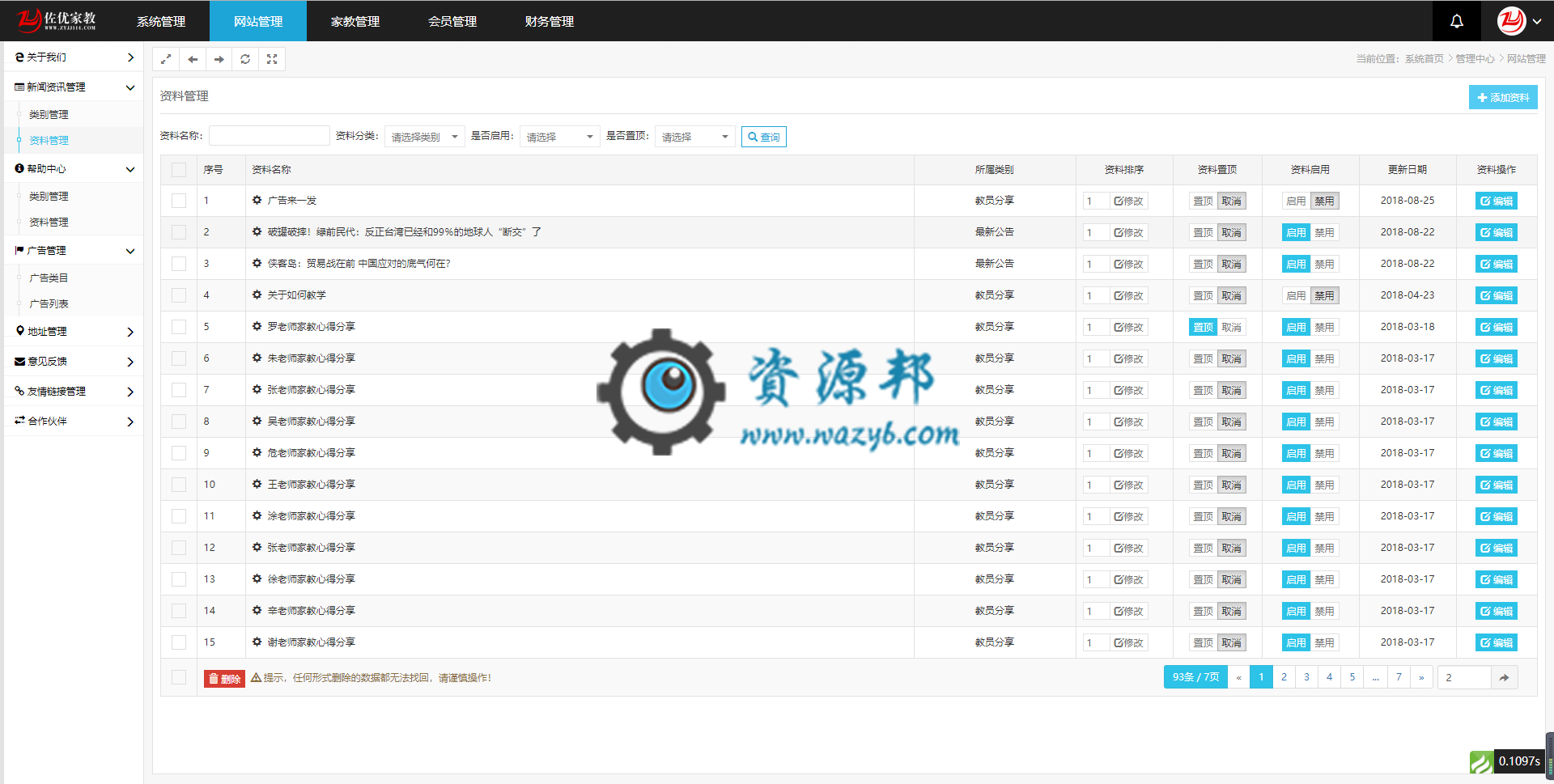The image size is (1554, 784).
Task: Check the checkbox for row 15
Action: (179, 642)
